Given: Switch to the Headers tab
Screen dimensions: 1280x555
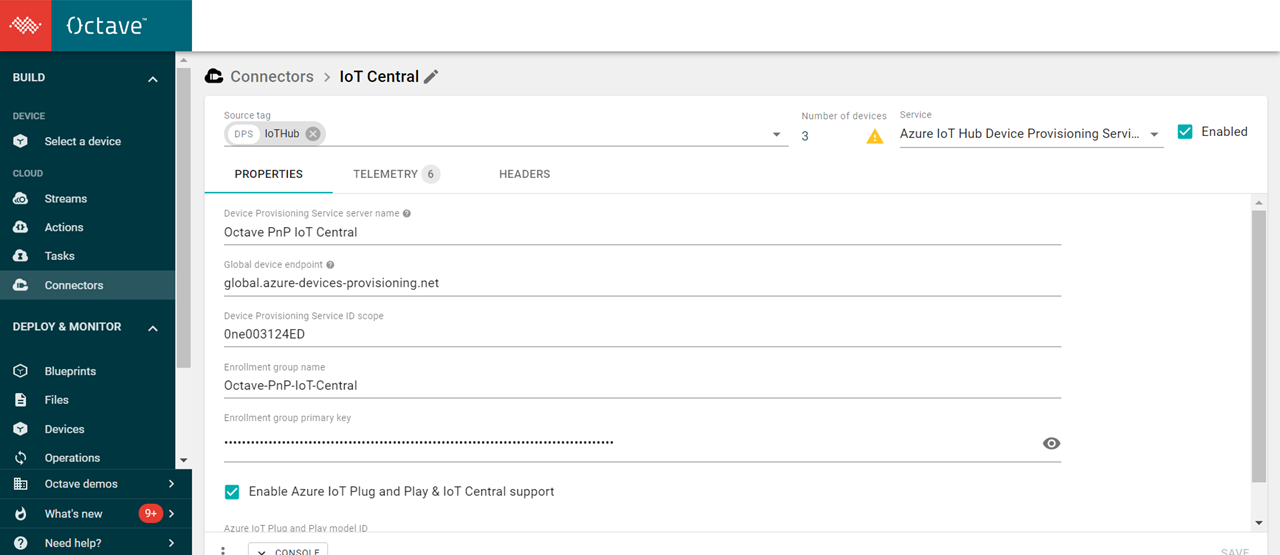Looking at the screenshot, I should [525, 174].
